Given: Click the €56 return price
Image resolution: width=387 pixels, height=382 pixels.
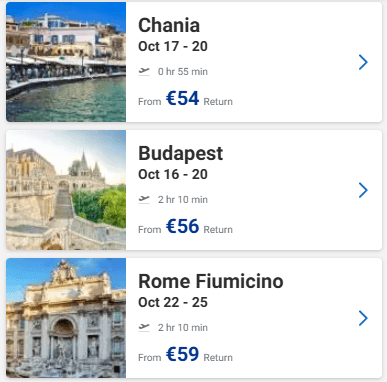Looking at the screenshot, I should 182,226.
